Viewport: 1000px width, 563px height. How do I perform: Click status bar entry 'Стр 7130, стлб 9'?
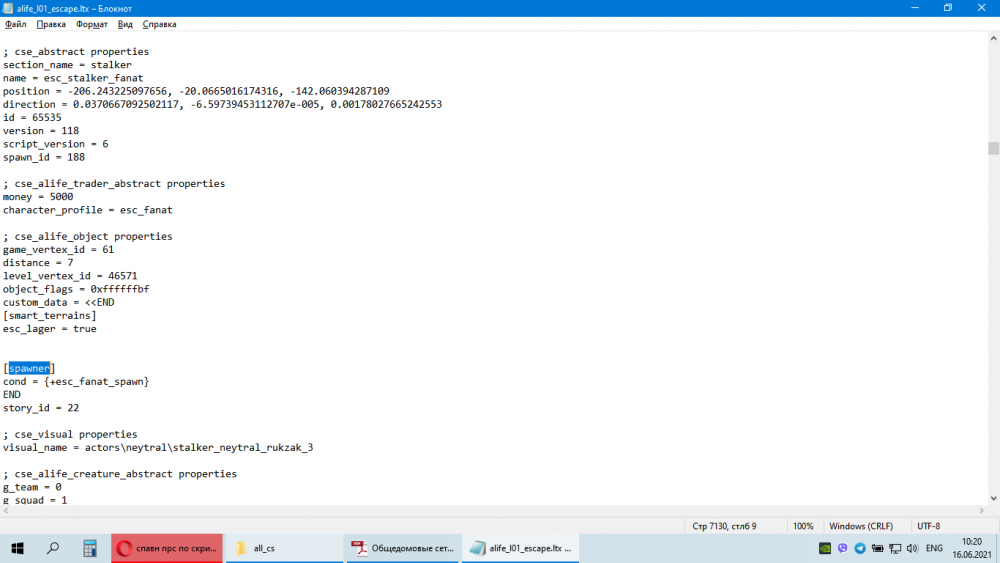724,527
